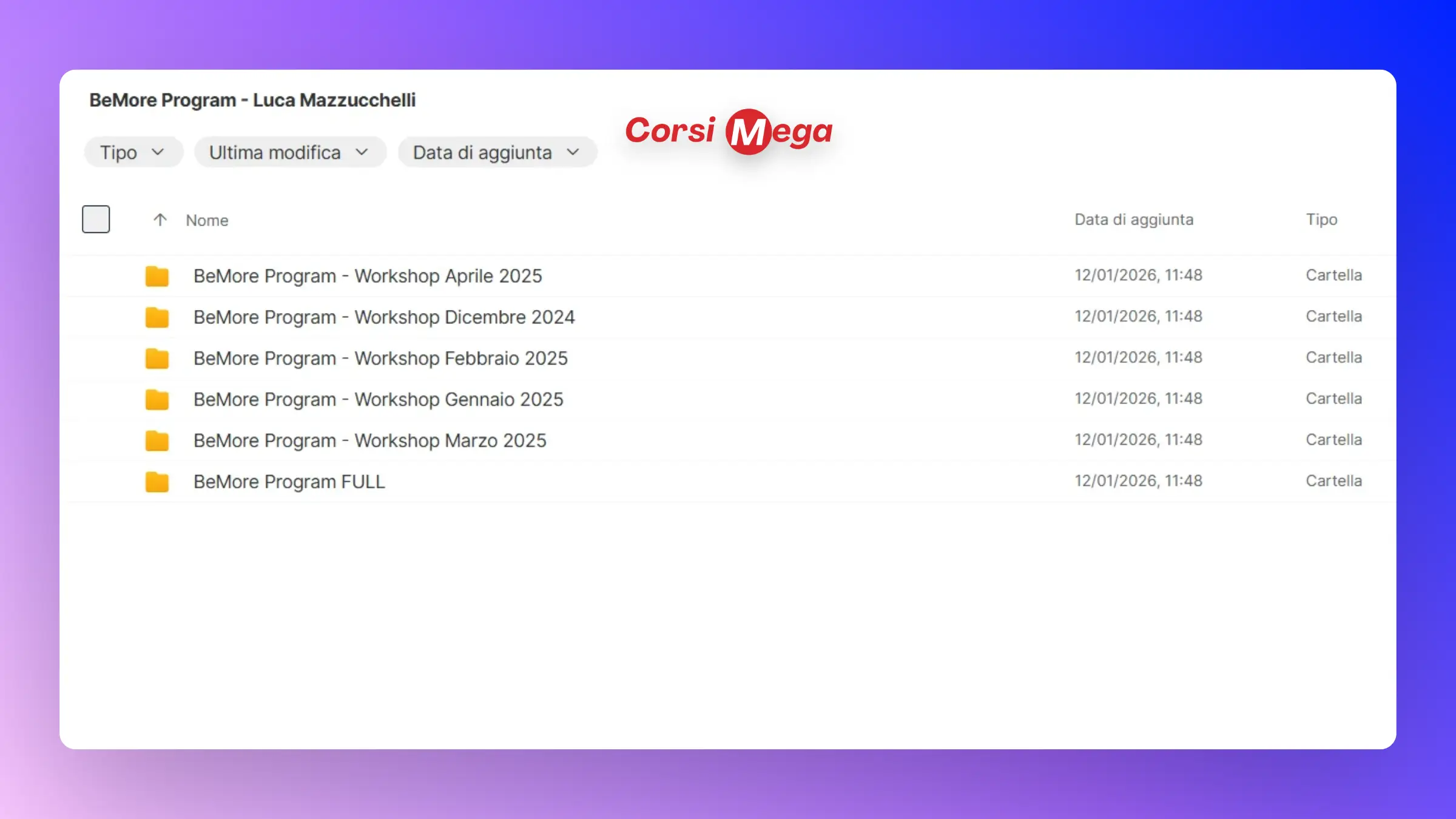Image resolution: width=1456 pixels, height=819 pixels.
Task: Sort by the Nome column header
Action: pos(207,220)
